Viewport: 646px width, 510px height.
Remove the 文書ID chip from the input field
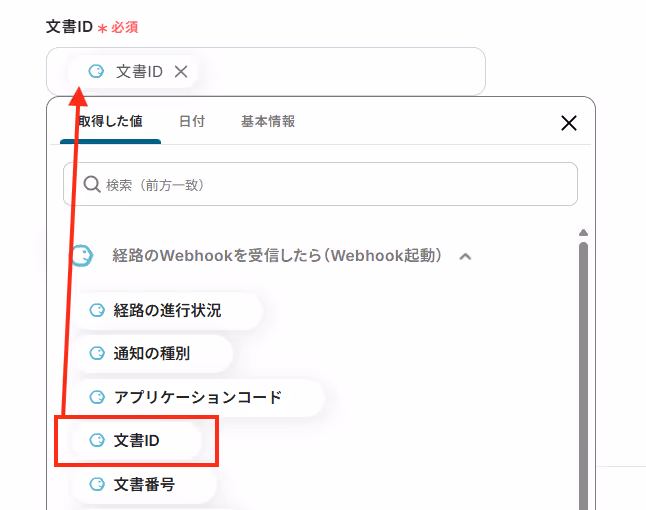pyautogui.click(x=181, y=72)
